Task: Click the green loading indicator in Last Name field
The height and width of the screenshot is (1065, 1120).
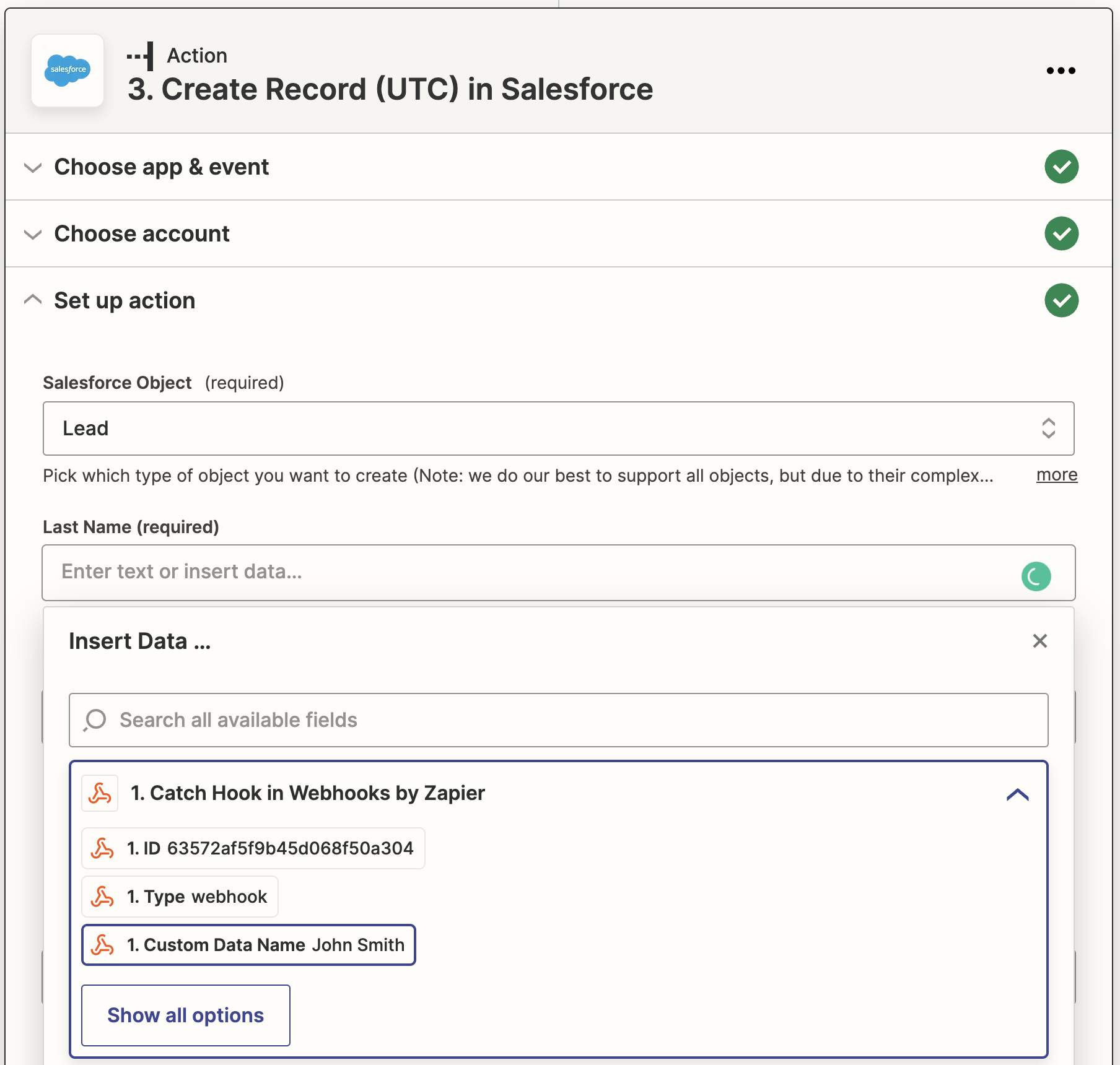Action: 1036,576
